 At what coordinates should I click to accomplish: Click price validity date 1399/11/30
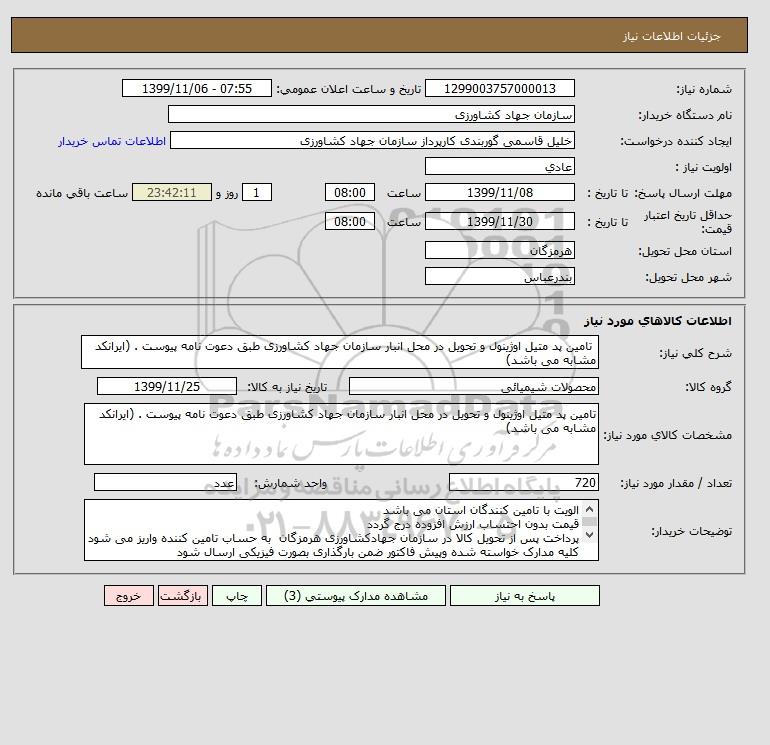(x=499, y=221)
